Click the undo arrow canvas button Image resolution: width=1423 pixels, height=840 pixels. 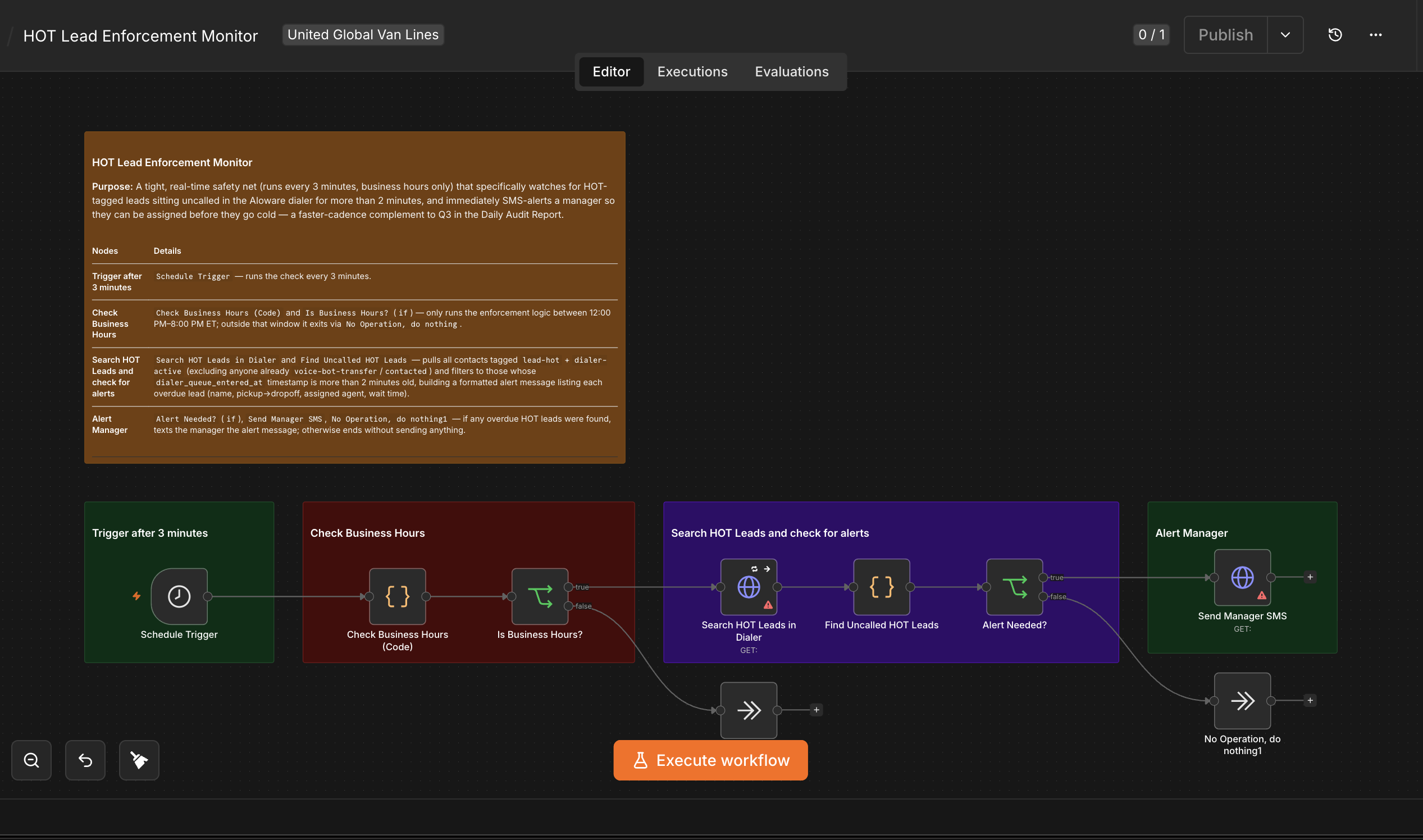pyautogui.click(x=85, y=760)
